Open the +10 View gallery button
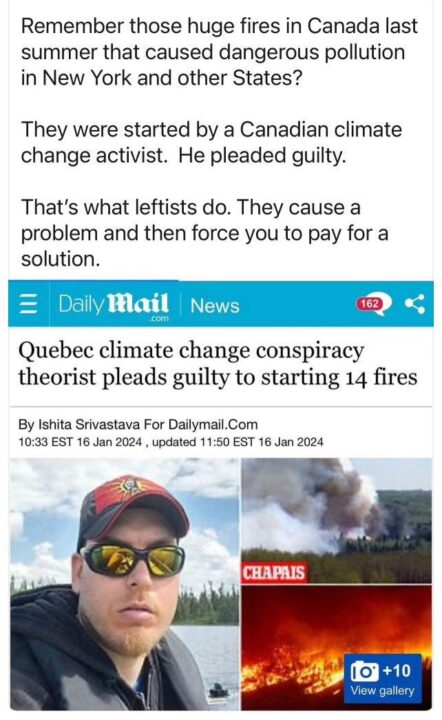 click(x=382, y=679)
